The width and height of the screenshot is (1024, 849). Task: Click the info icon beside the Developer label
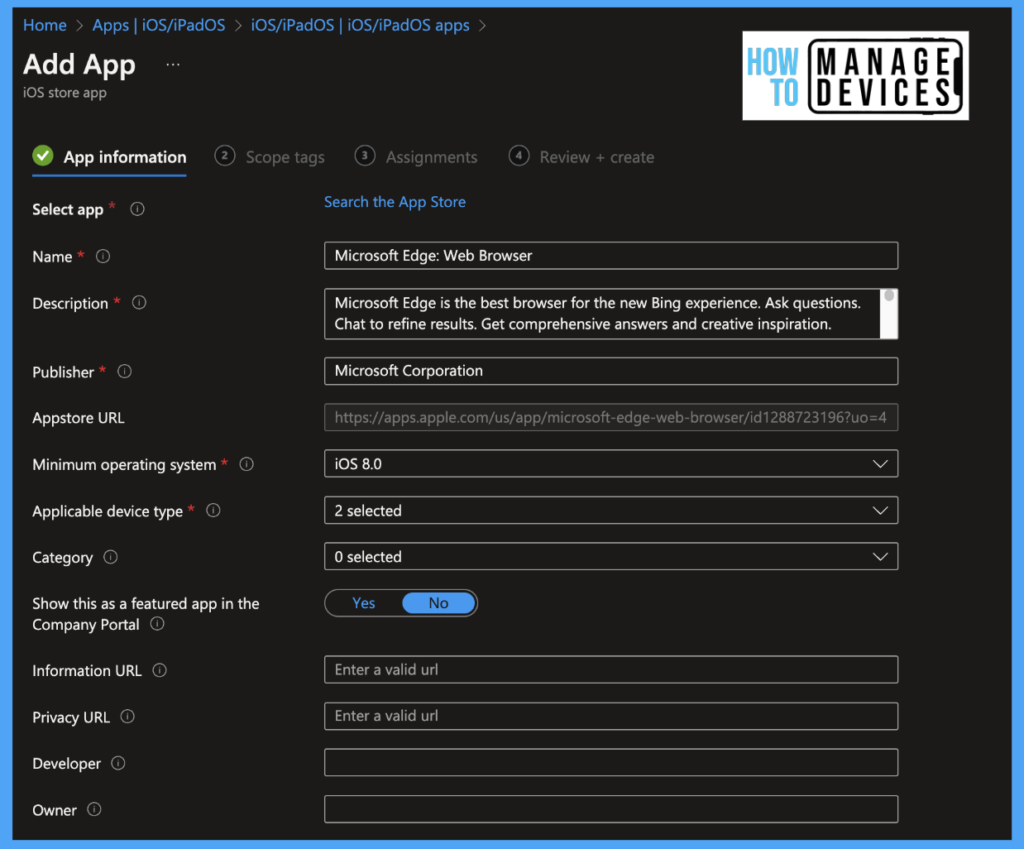(x=118, y=763)
